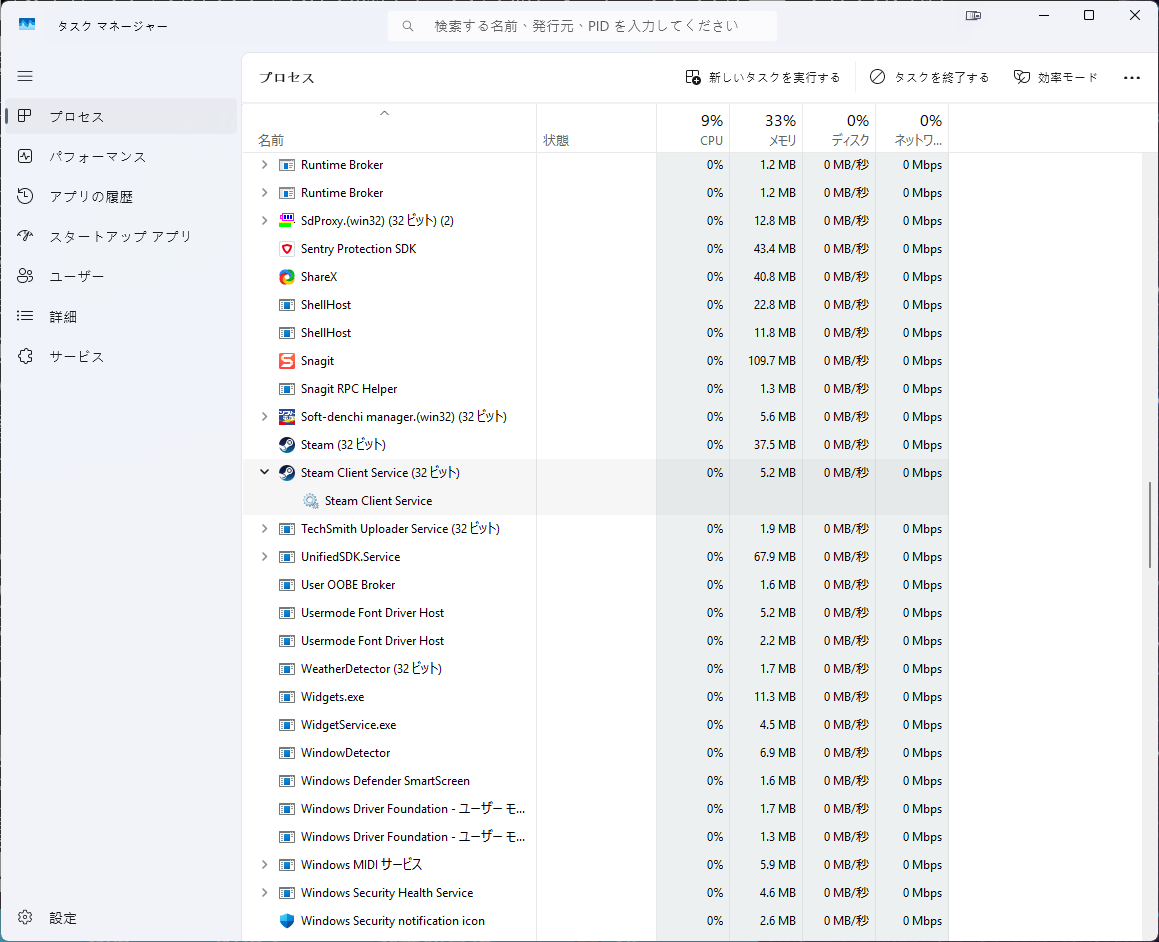Open the パフォーマンス tab
This screenshot has height=942, width=1159.
pos(121,156)
